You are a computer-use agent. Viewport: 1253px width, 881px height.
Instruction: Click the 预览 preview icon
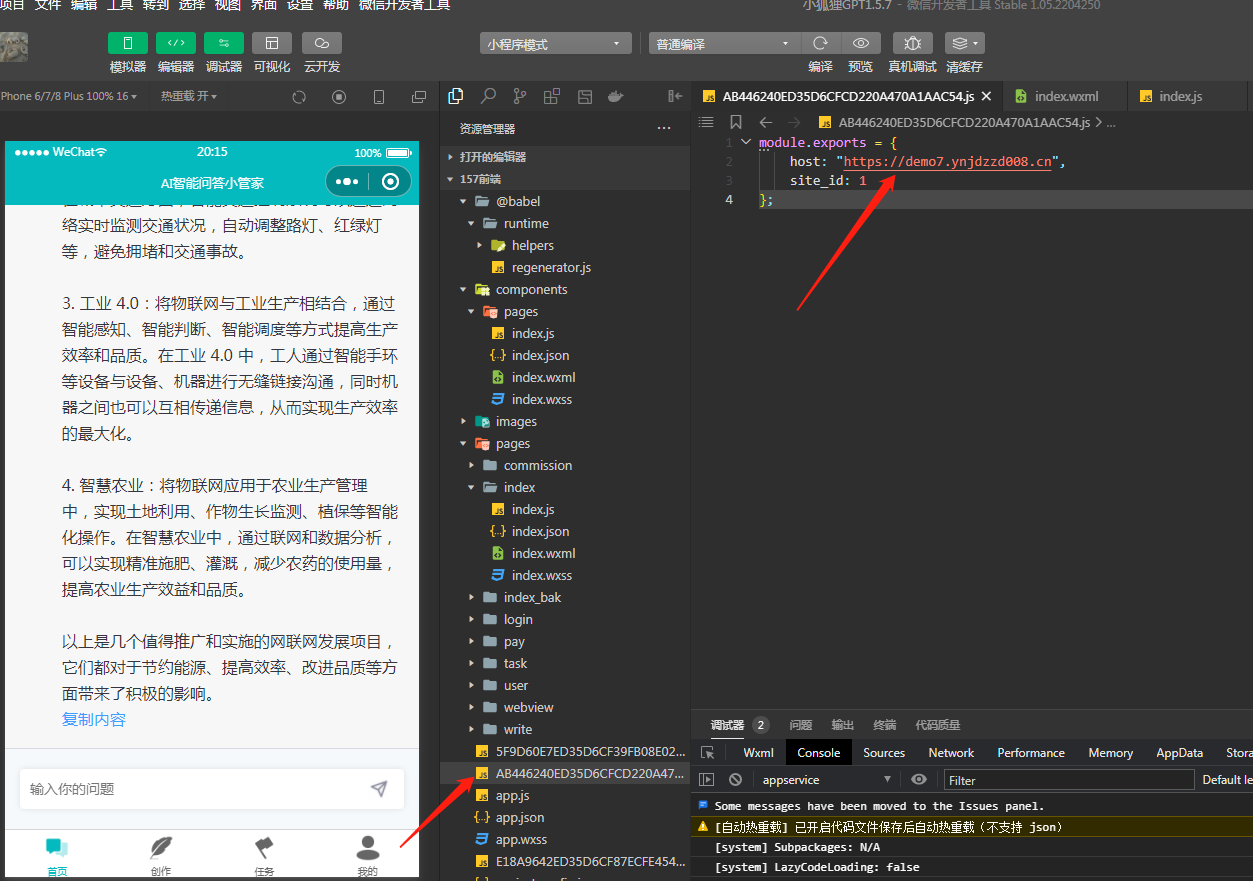(x=861, y=42)
